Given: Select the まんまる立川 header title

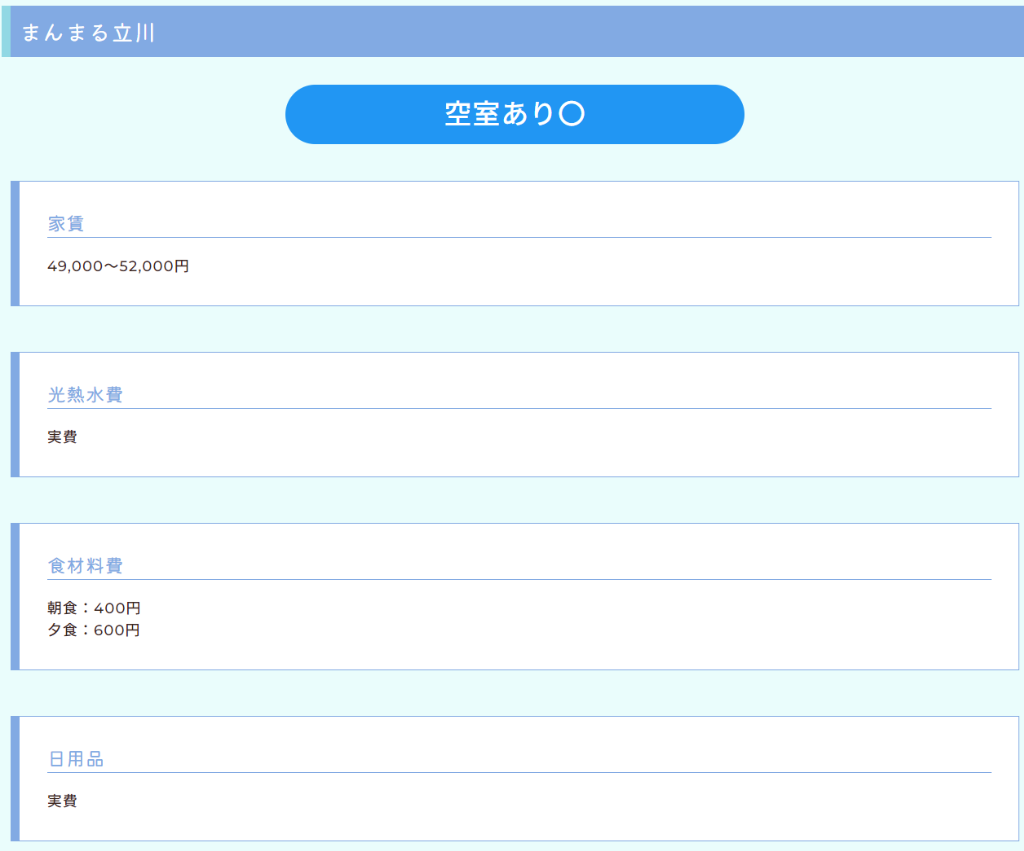Looking at the screenshot, I should click(88, 32).
